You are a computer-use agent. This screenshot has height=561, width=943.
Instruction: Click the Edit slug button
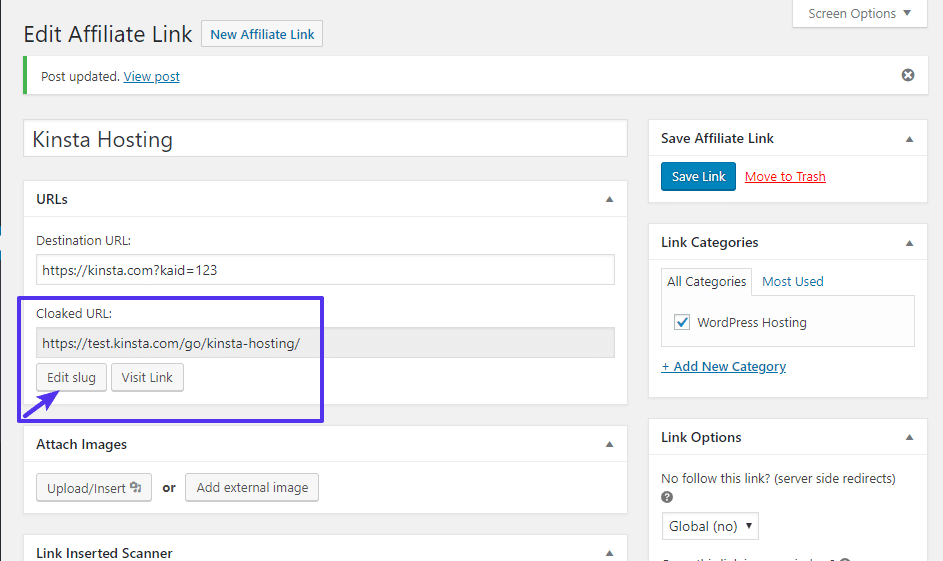[x=71, y=377]
